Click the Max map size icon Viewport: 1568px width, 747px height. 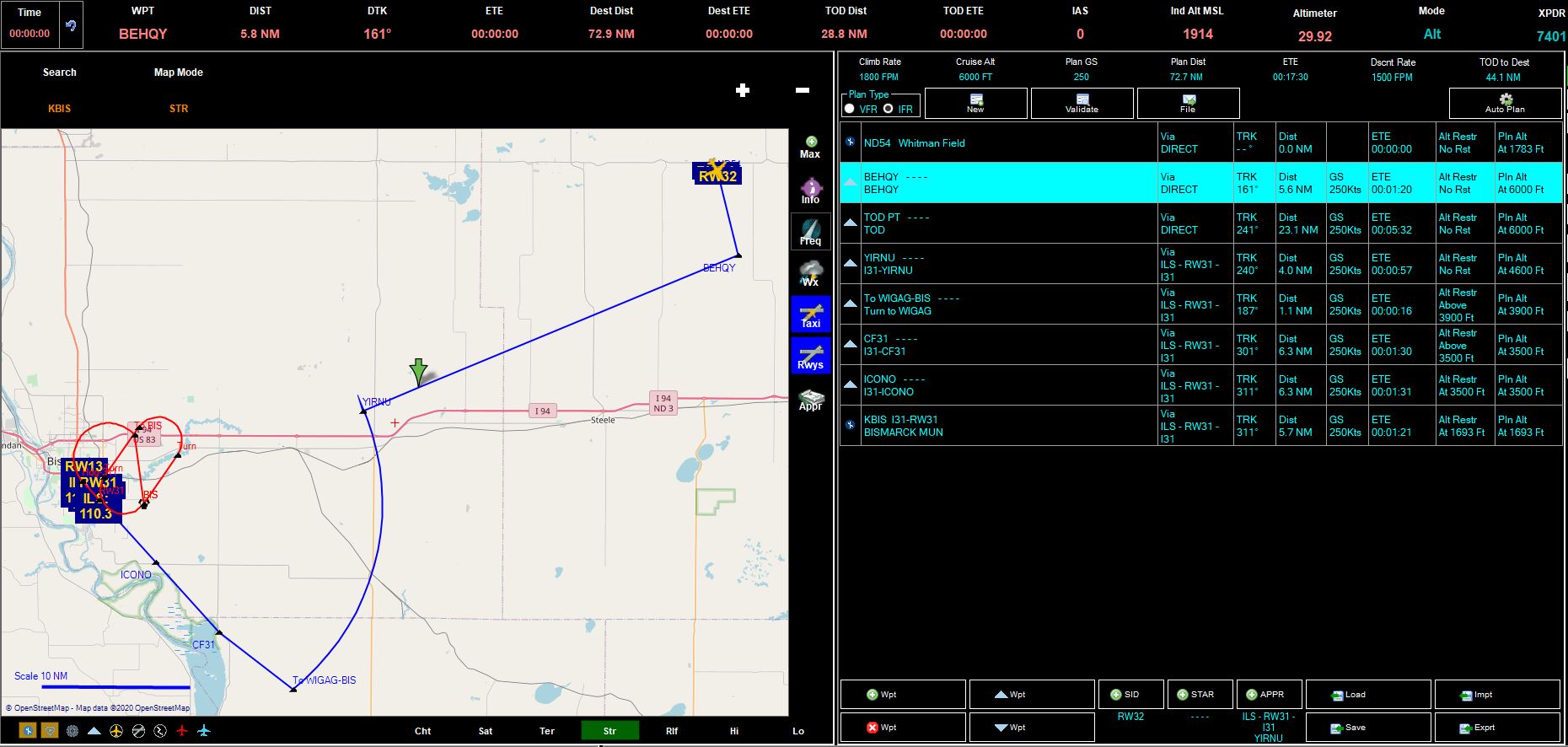810,148
